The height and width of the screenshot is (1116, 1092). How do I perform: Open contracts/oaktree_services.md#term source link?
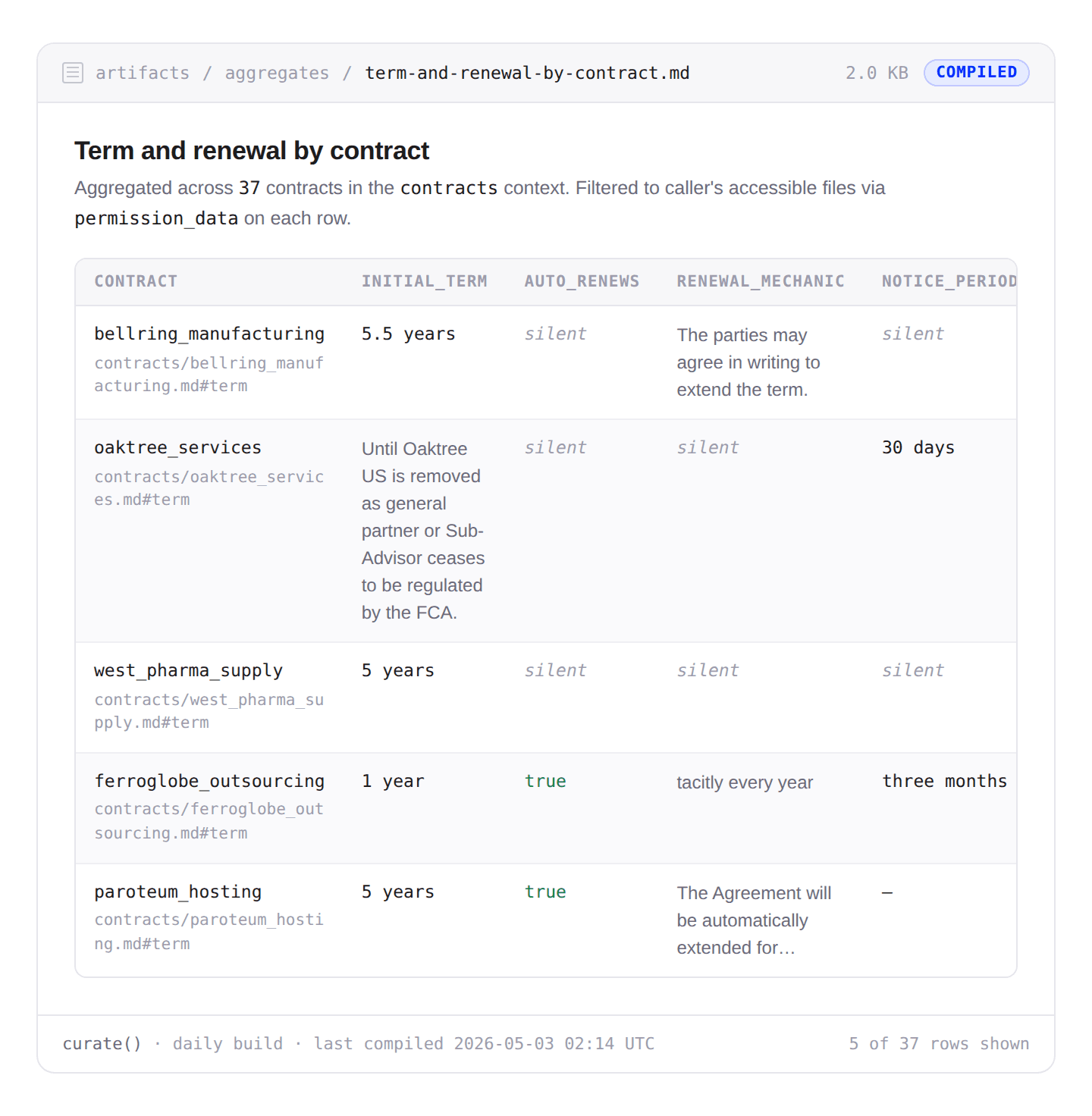pos(209,488)
